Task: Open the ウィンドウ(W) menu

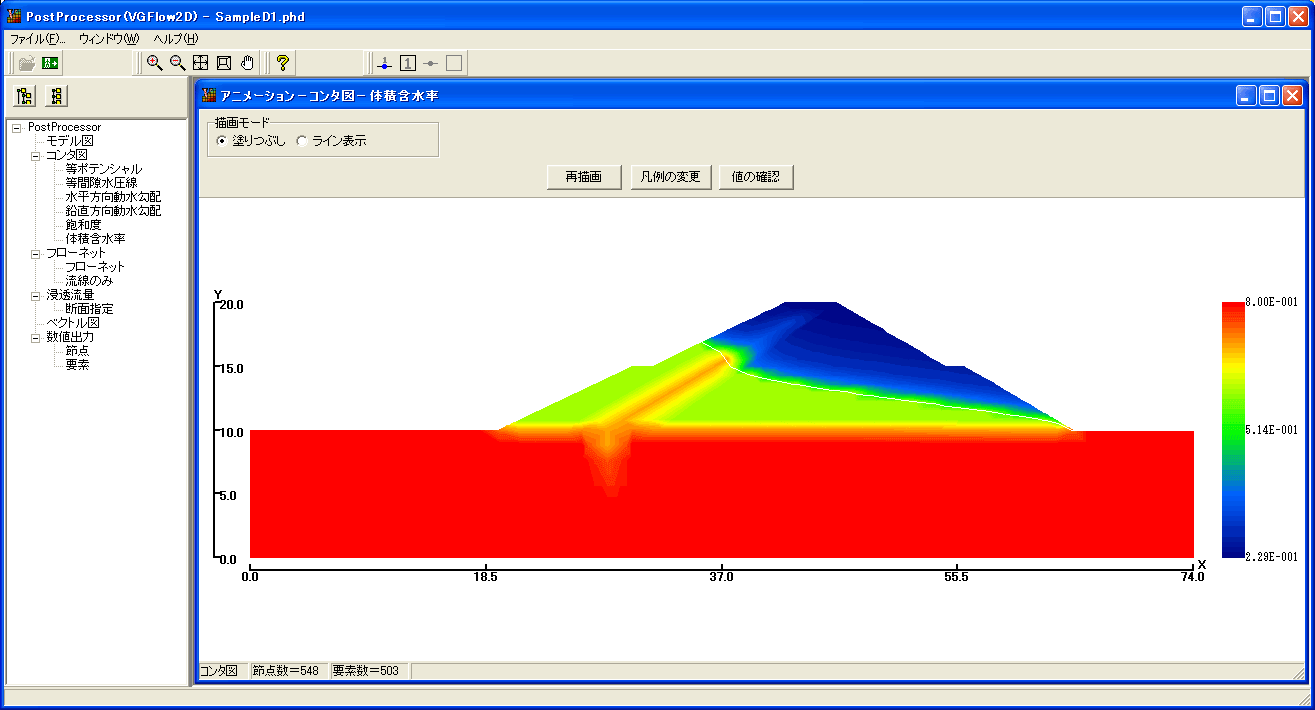Action: (109, 39)
